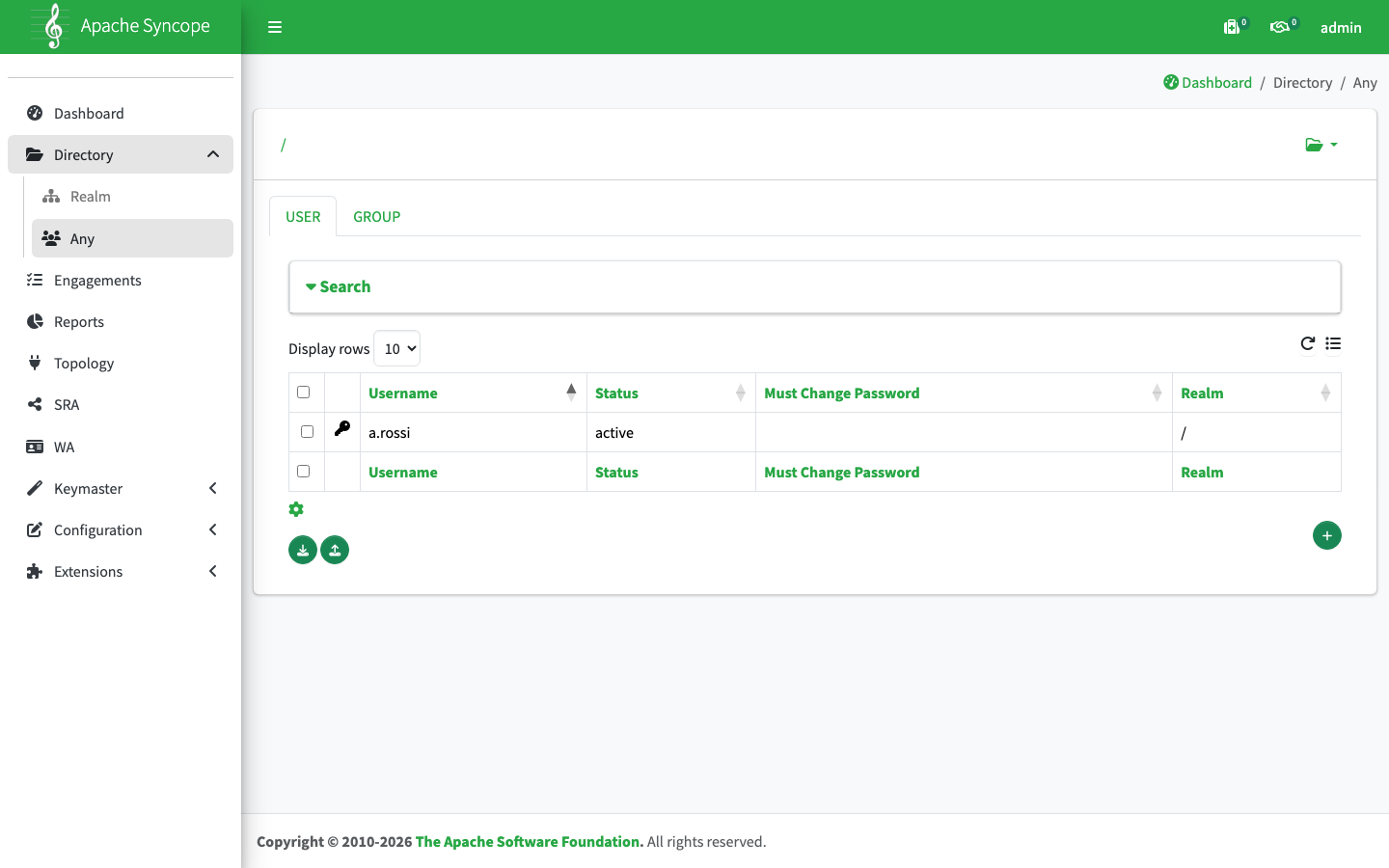Switch to the GROUP tab
This screenshot has width=1389, height=868.
click(x=376, y=216)
